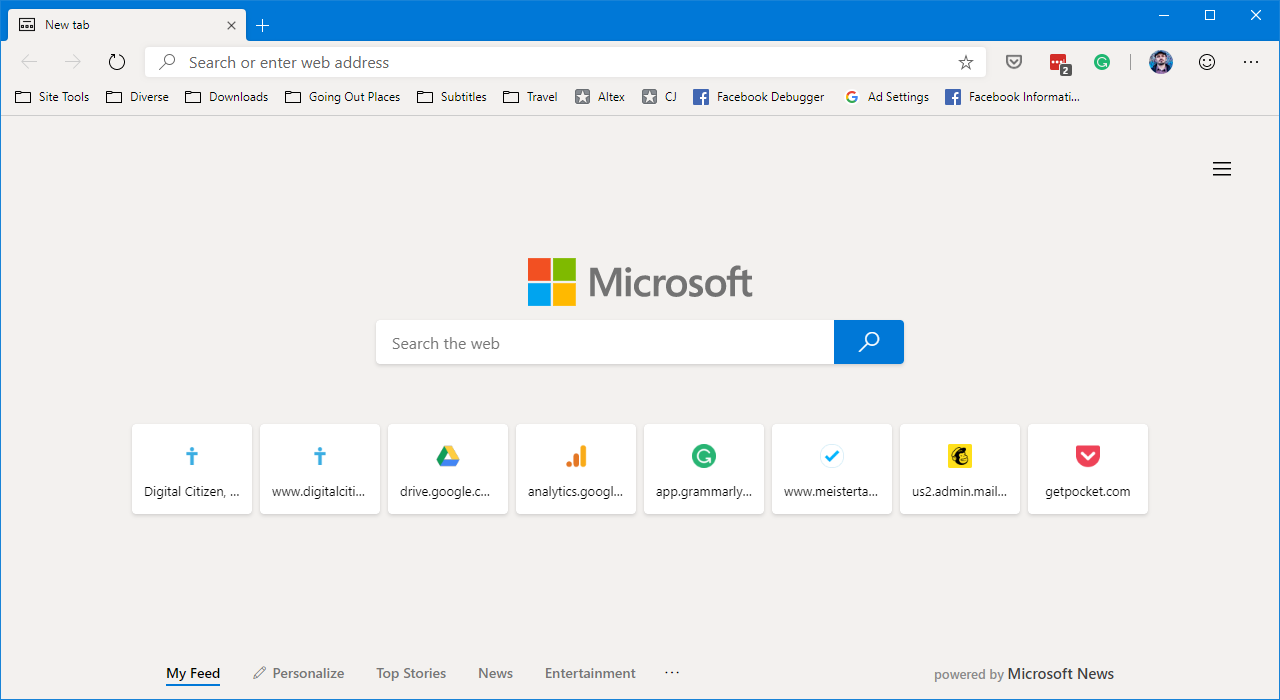Open the Grammarly extension in the toolbar
This screenshot has width=1280, height=700.
coord(1102,61)
